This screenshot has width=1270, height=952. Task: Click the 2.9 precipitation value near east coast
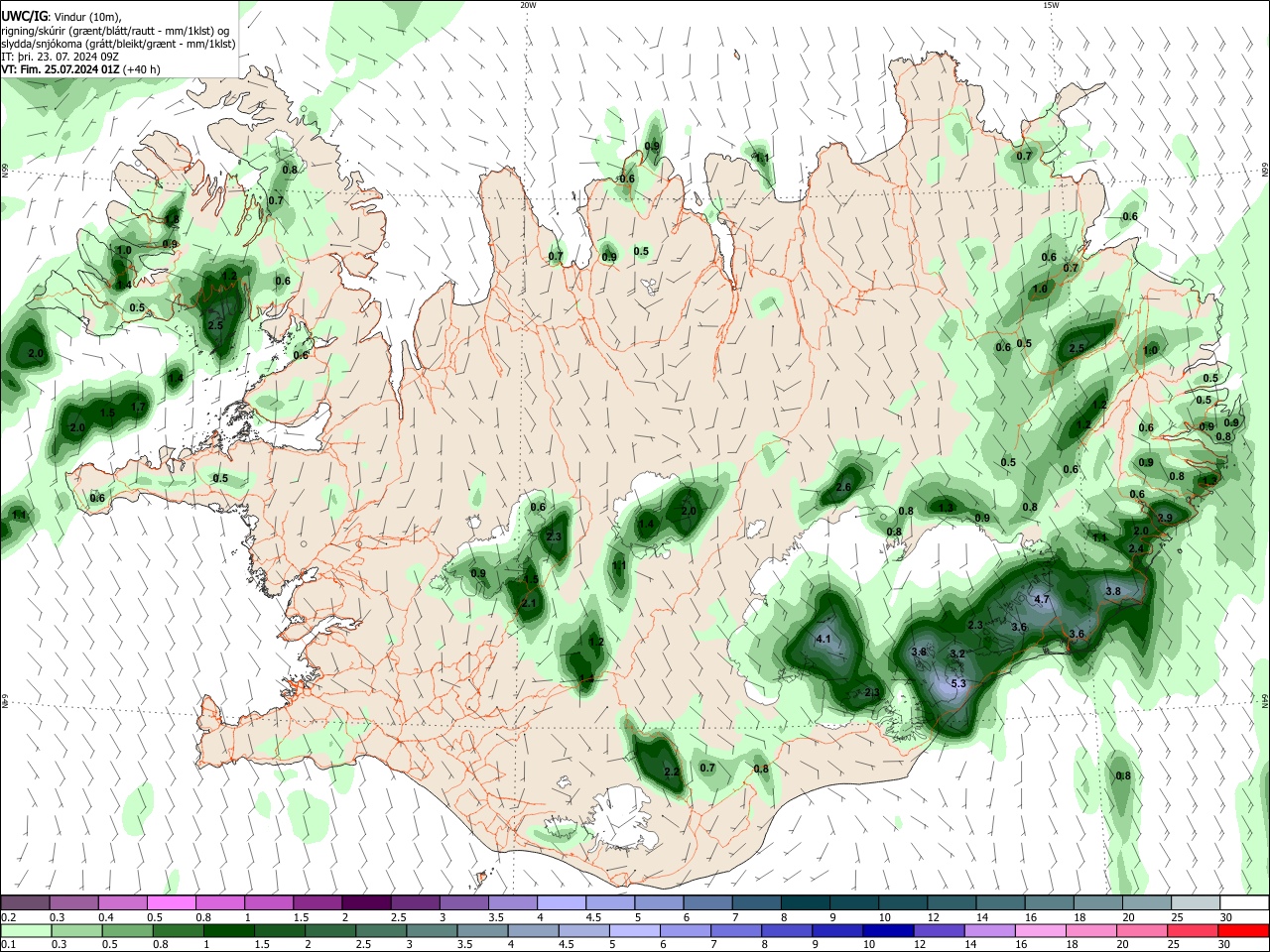coord(1166,518)
